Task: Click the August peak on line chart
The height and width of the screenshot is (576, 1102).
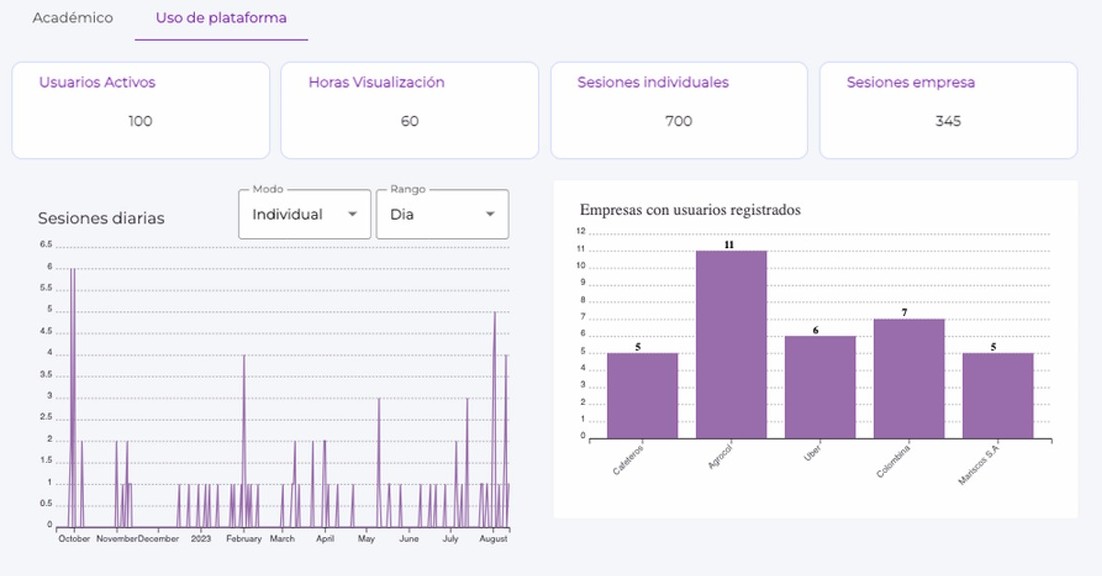Action: [x=494, y=314]
